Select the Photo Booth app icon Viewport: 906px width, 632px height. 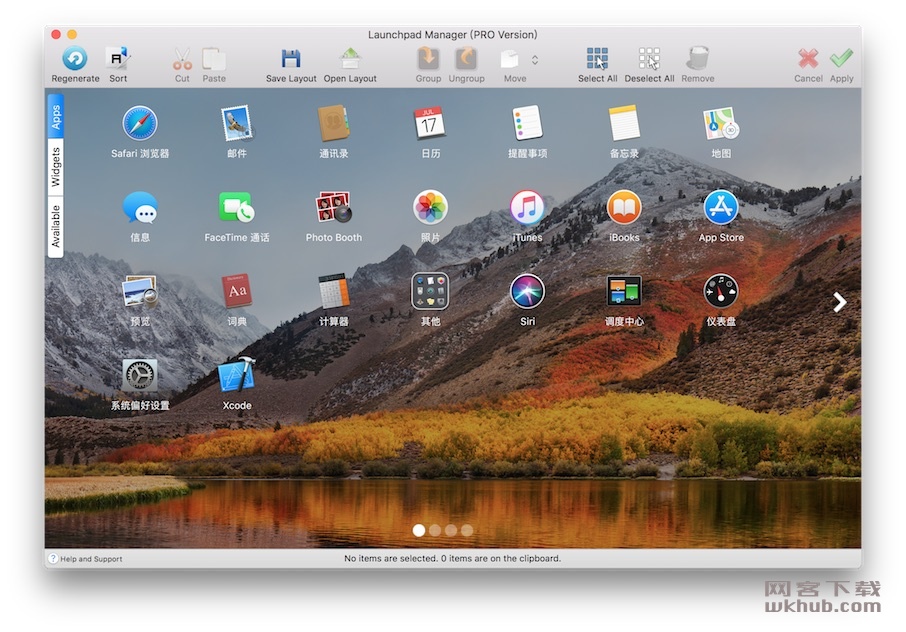[333, 207]
